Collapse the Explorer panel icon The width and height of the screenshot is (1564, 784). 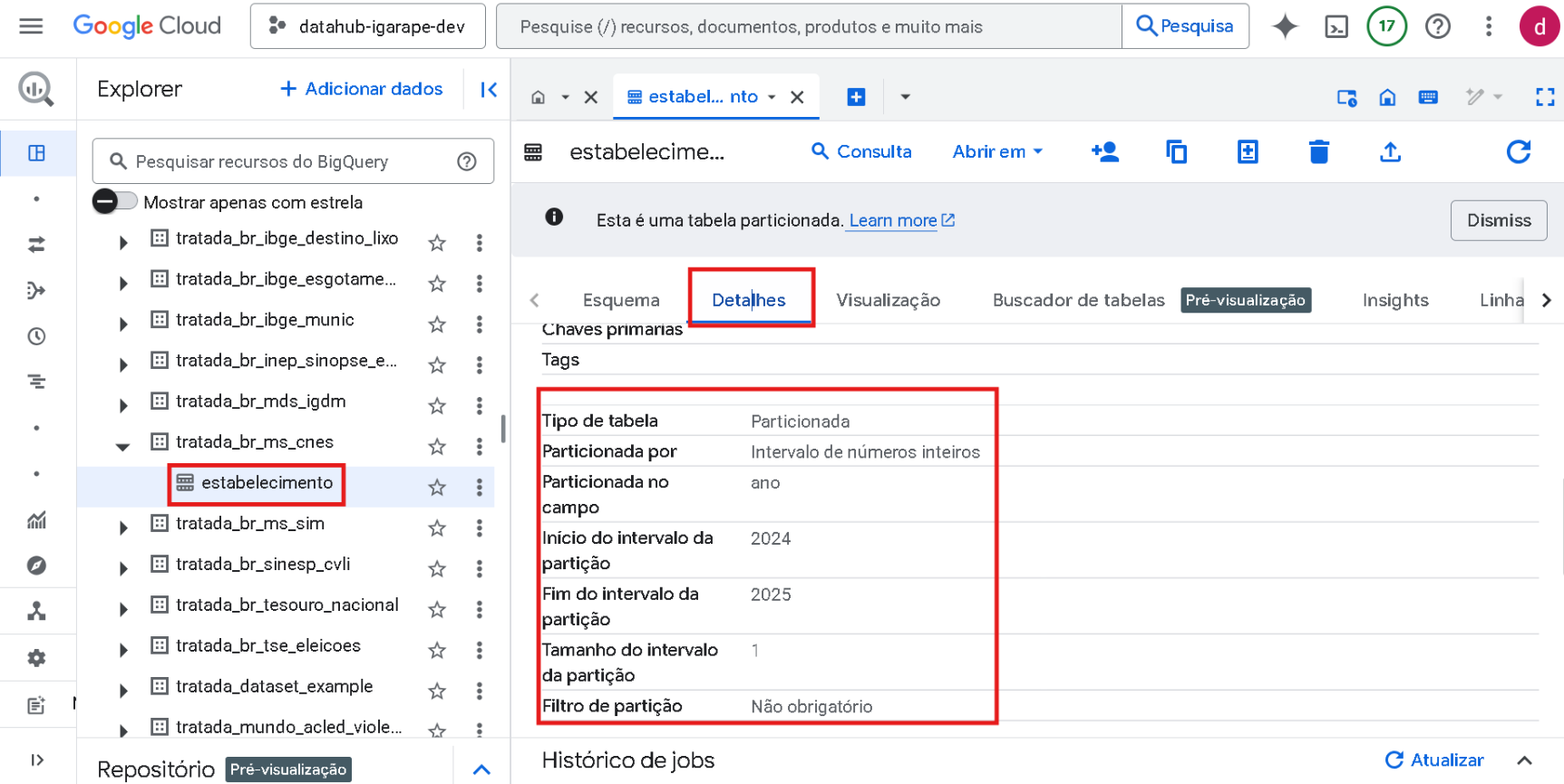point(489,89)
